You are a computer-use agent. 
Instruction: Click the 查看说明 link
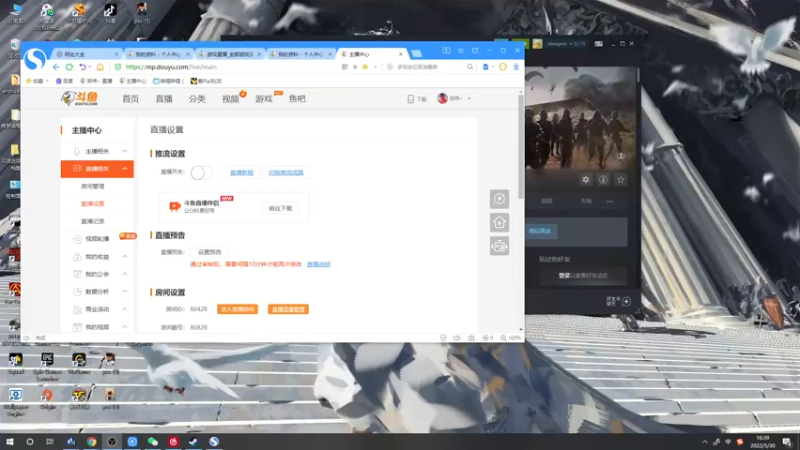coord(319,264)
